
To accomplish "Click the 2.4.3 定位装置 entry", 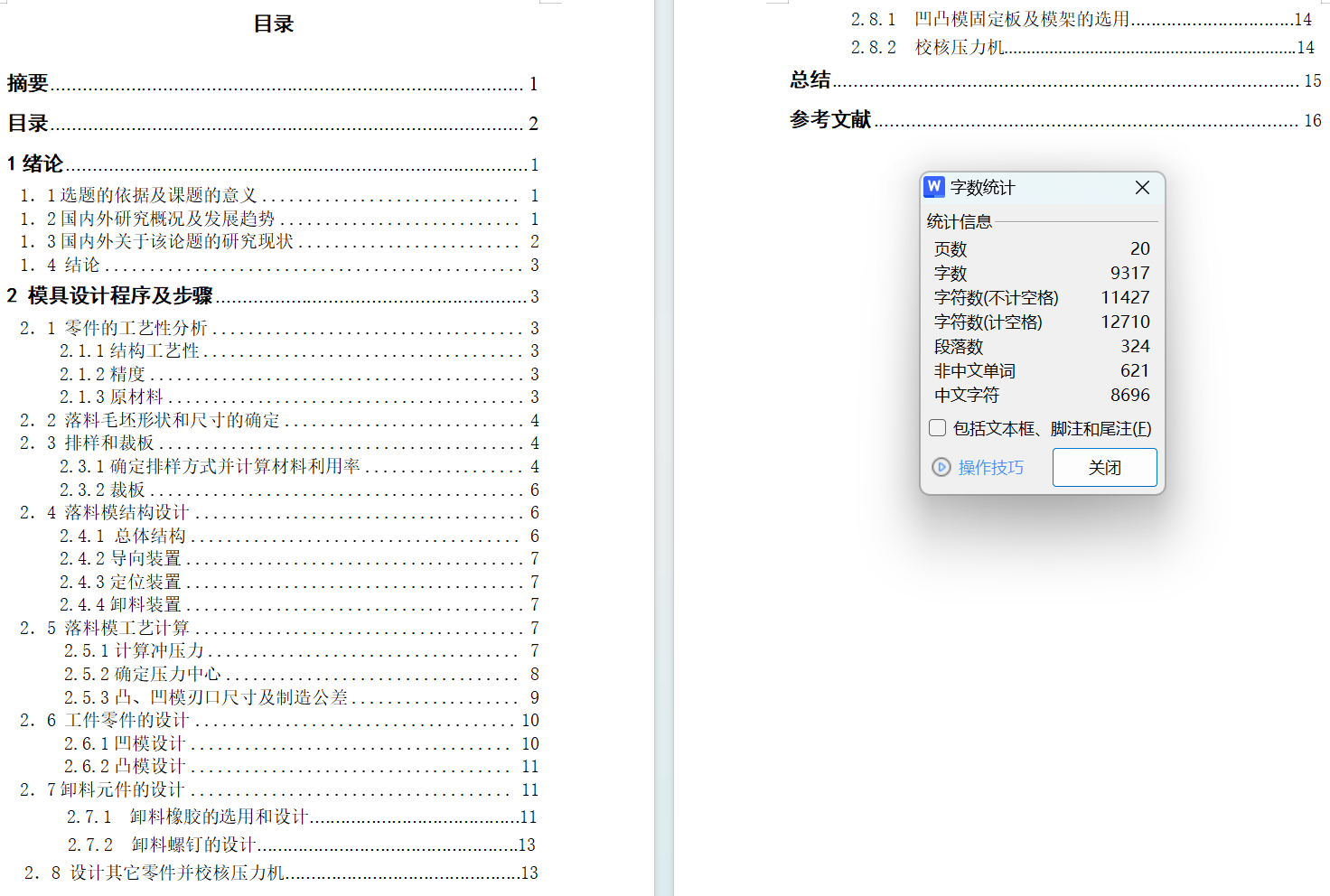I will [x=299, y=582].
